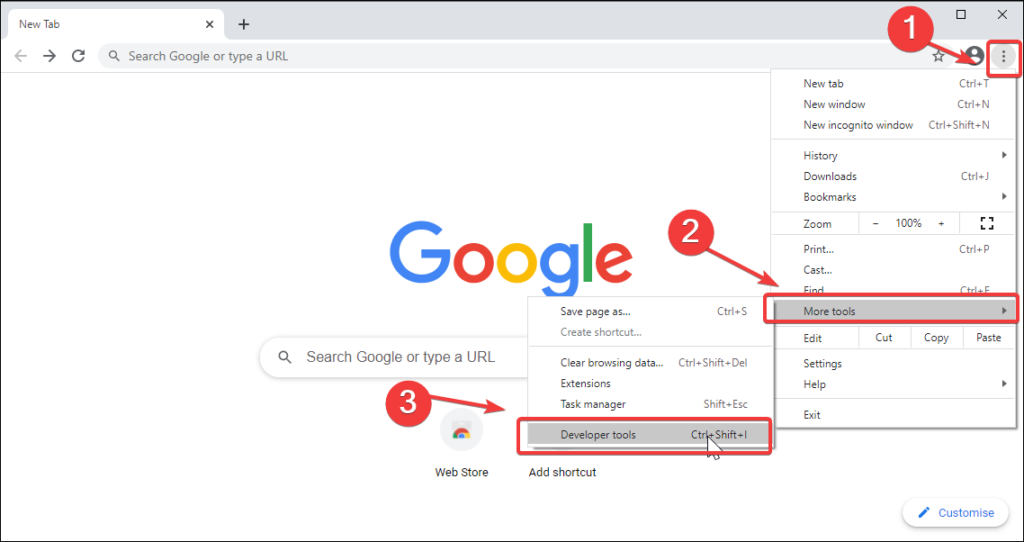This screenshot has width=1024, height=542.
Task: Select the New Tab tab
Action: coord(115,24)
